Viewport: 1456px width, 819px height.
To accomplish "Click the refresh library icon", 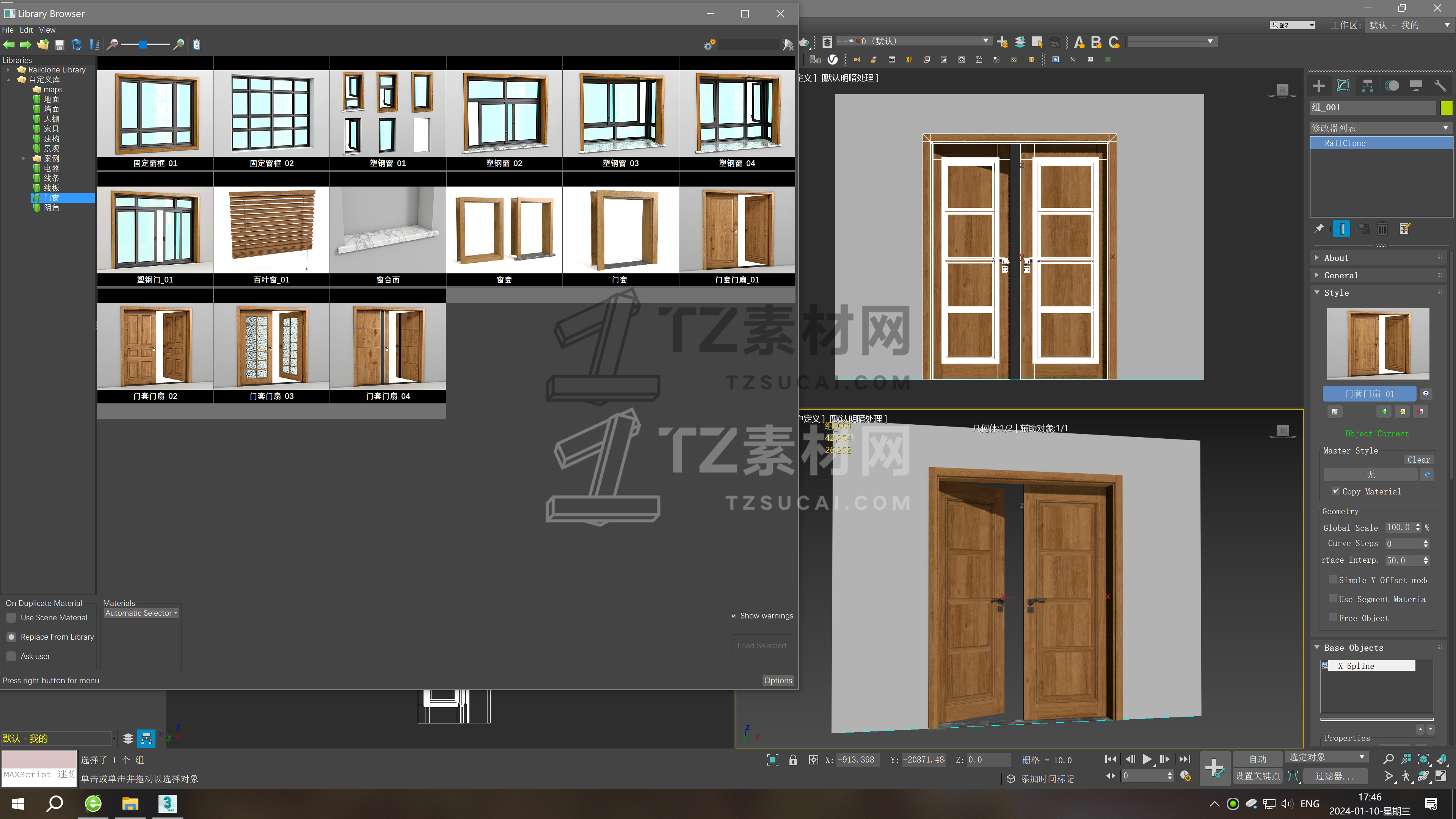I will [x=77, y=45].
